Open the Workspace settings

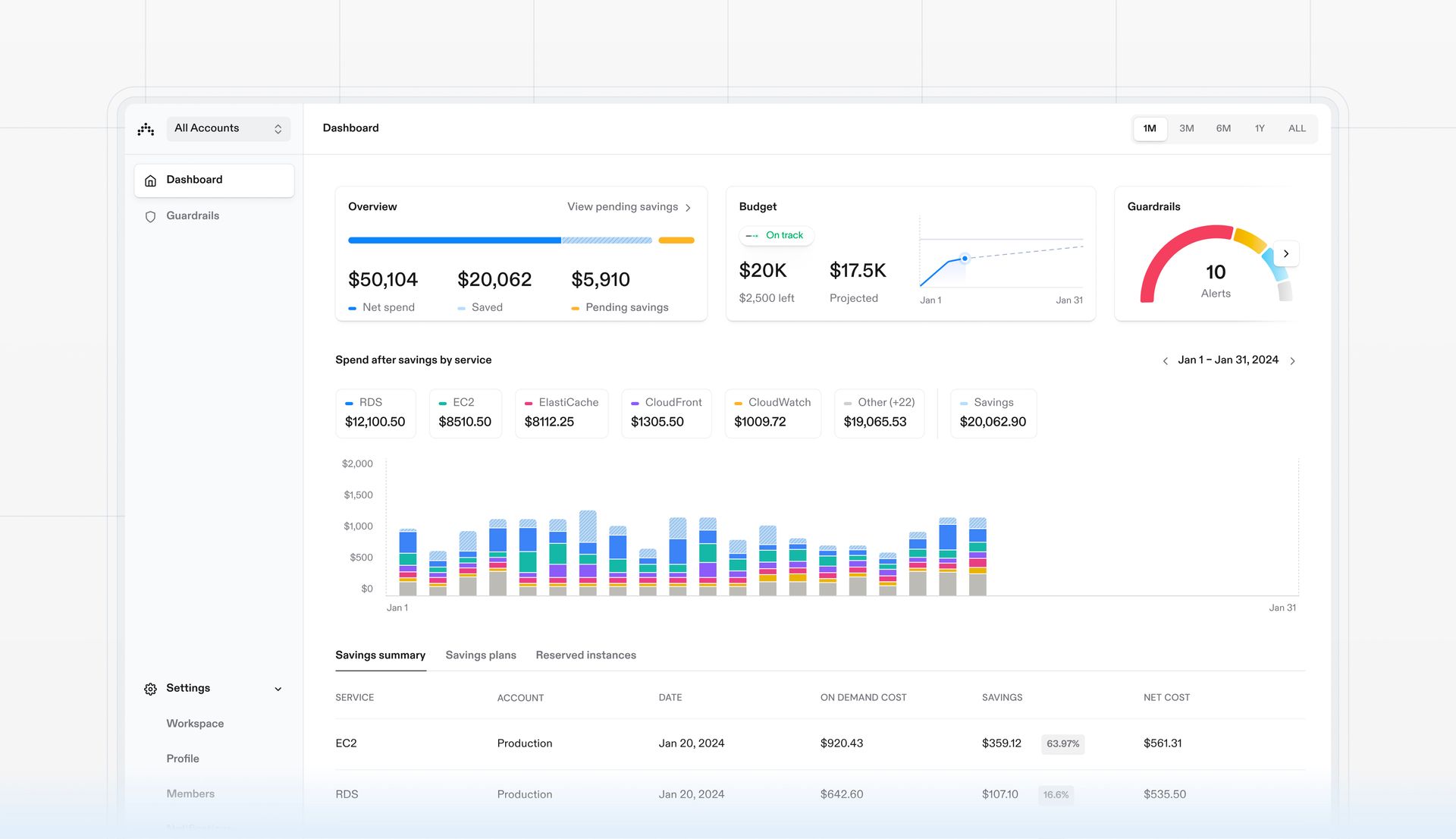click(195, 724)
